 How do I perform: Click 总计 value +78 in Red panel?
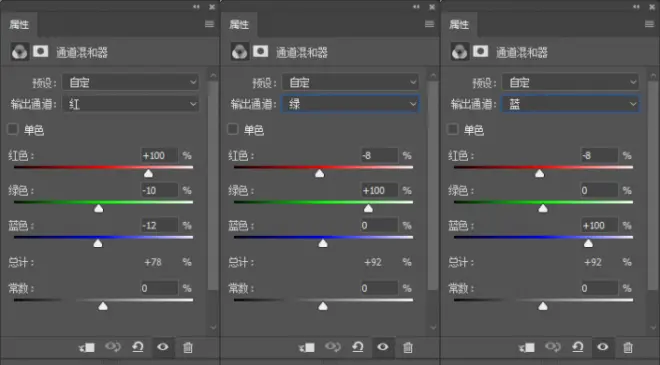(x=153, y=262)
